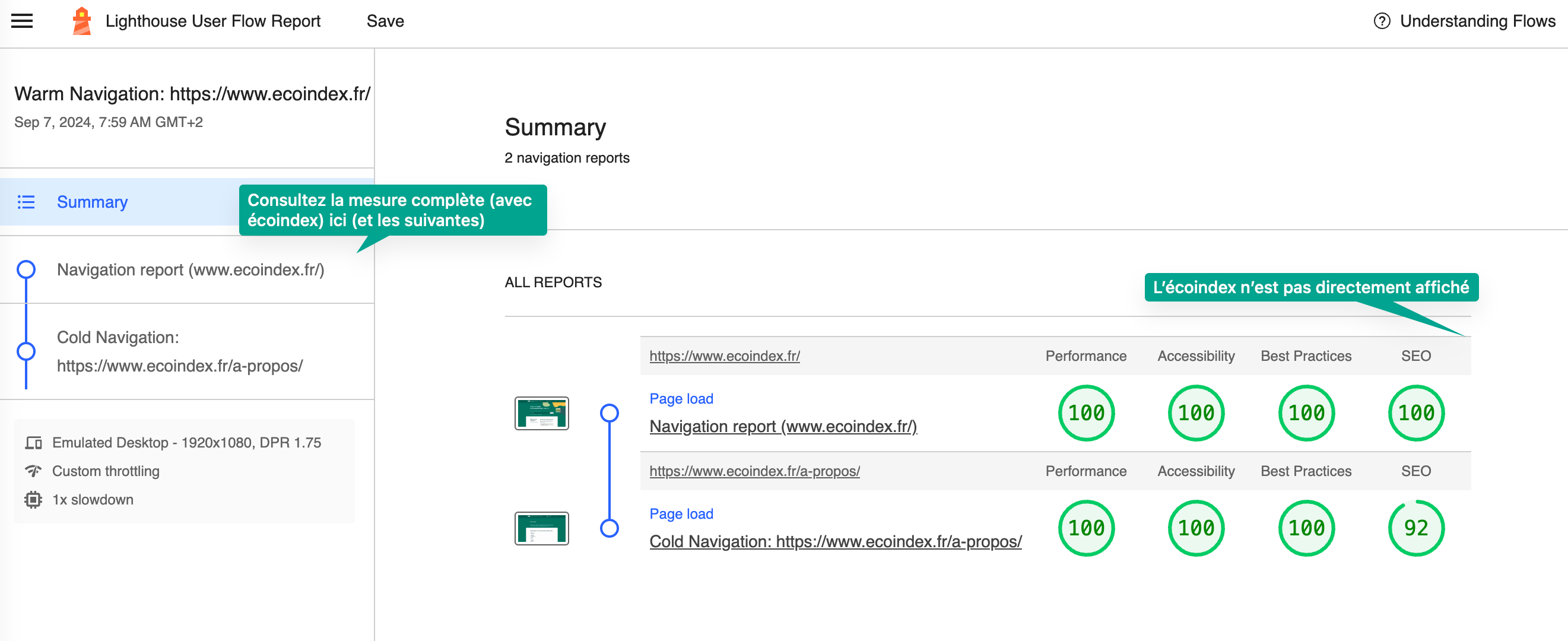
Task: Click sidebar timeline circle for Cold Navigation
Action: click(x=26, y=351)
